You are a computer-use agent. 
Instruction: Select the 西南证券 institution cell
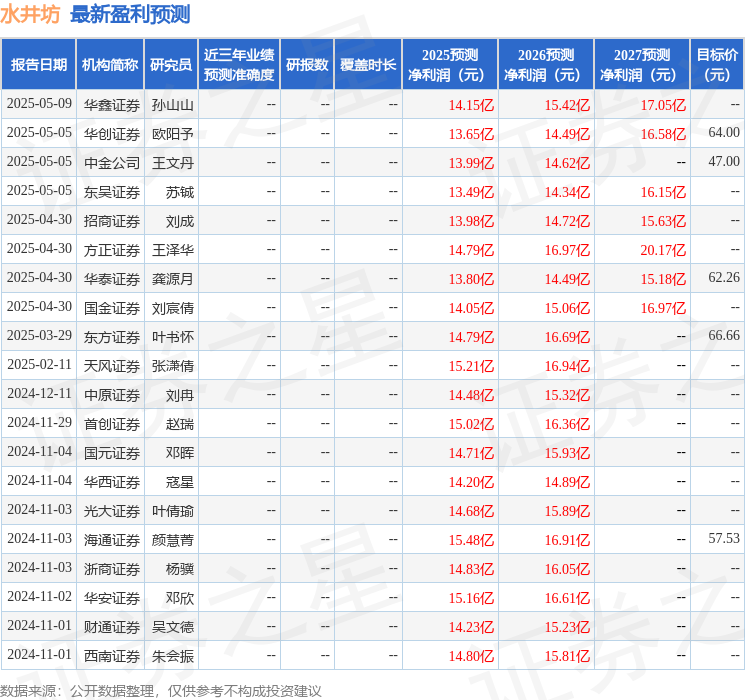click(112, 655)
